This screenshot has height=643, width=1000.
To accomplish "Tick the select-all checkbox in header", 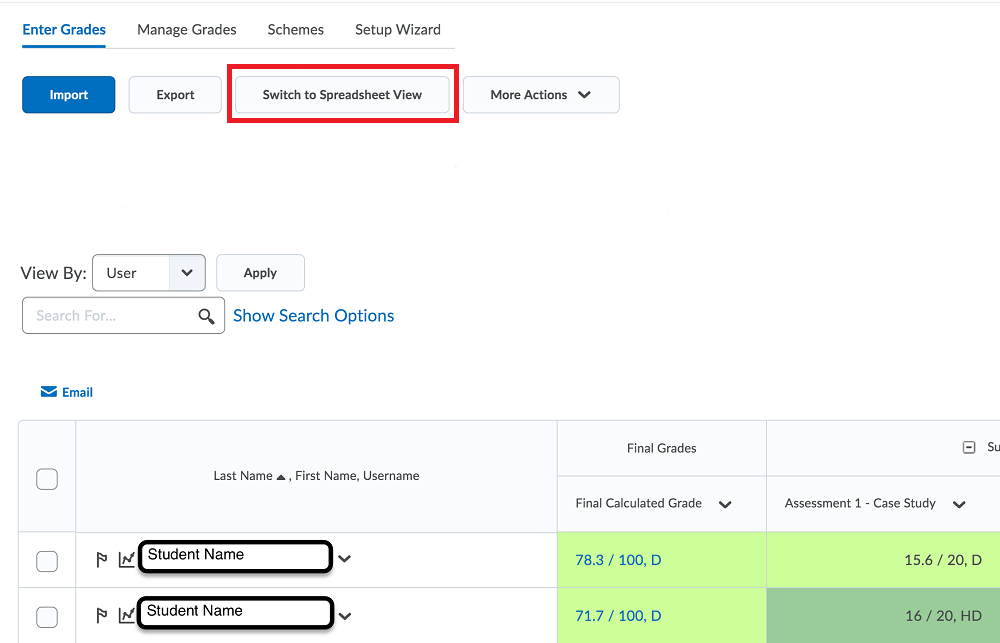I will (47, 479).
